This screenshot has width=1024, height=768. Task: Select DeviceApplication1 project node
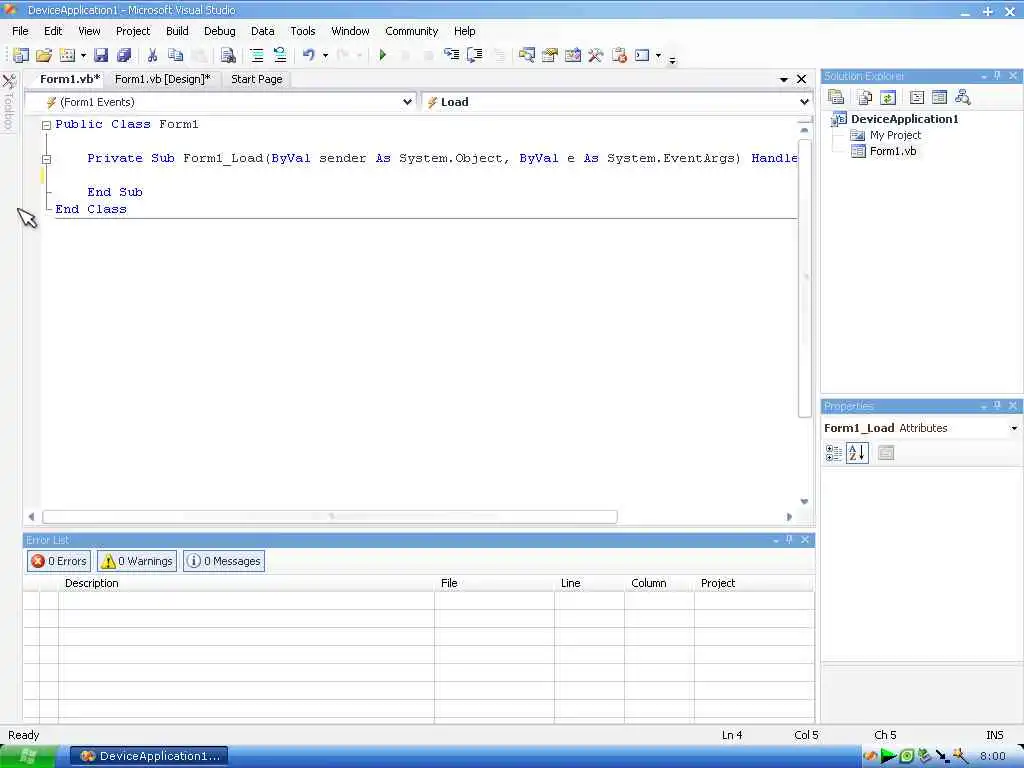(x=904, y=119)
